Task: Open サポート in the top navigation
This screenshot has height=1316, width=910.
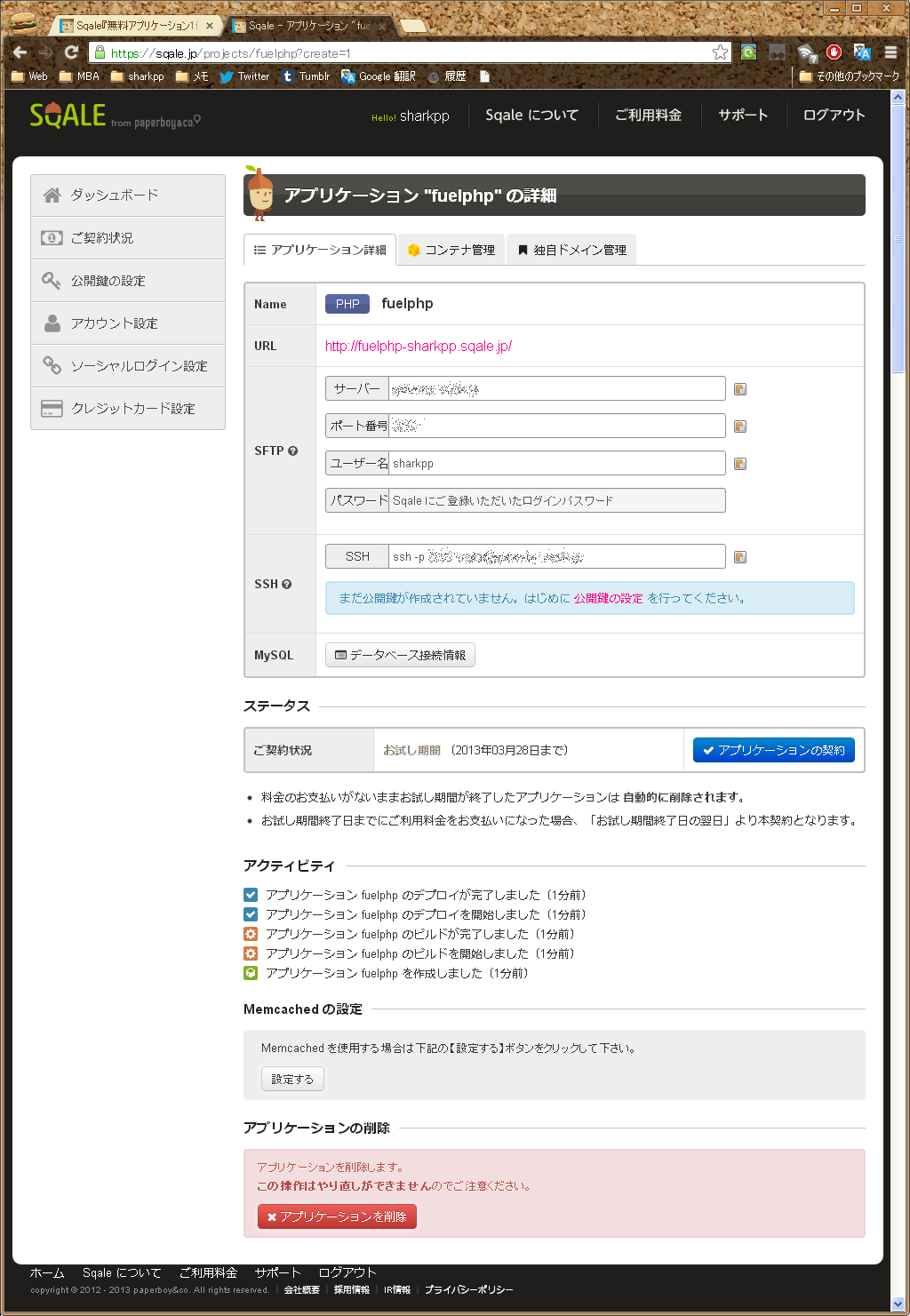Action: (743, 115)
